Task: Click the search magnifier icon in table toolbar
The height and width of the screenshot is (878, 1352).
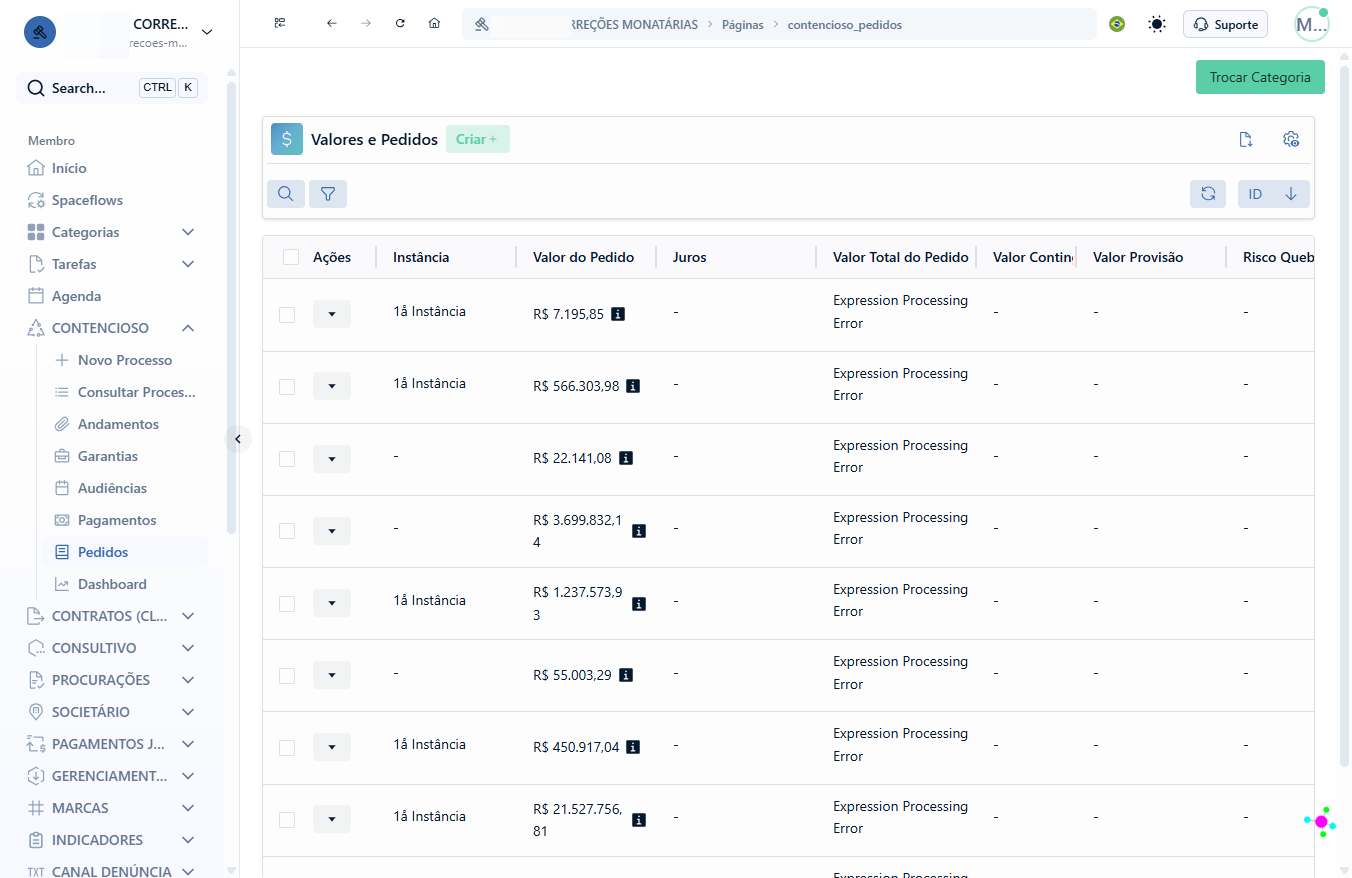Action: click(286, 194)
